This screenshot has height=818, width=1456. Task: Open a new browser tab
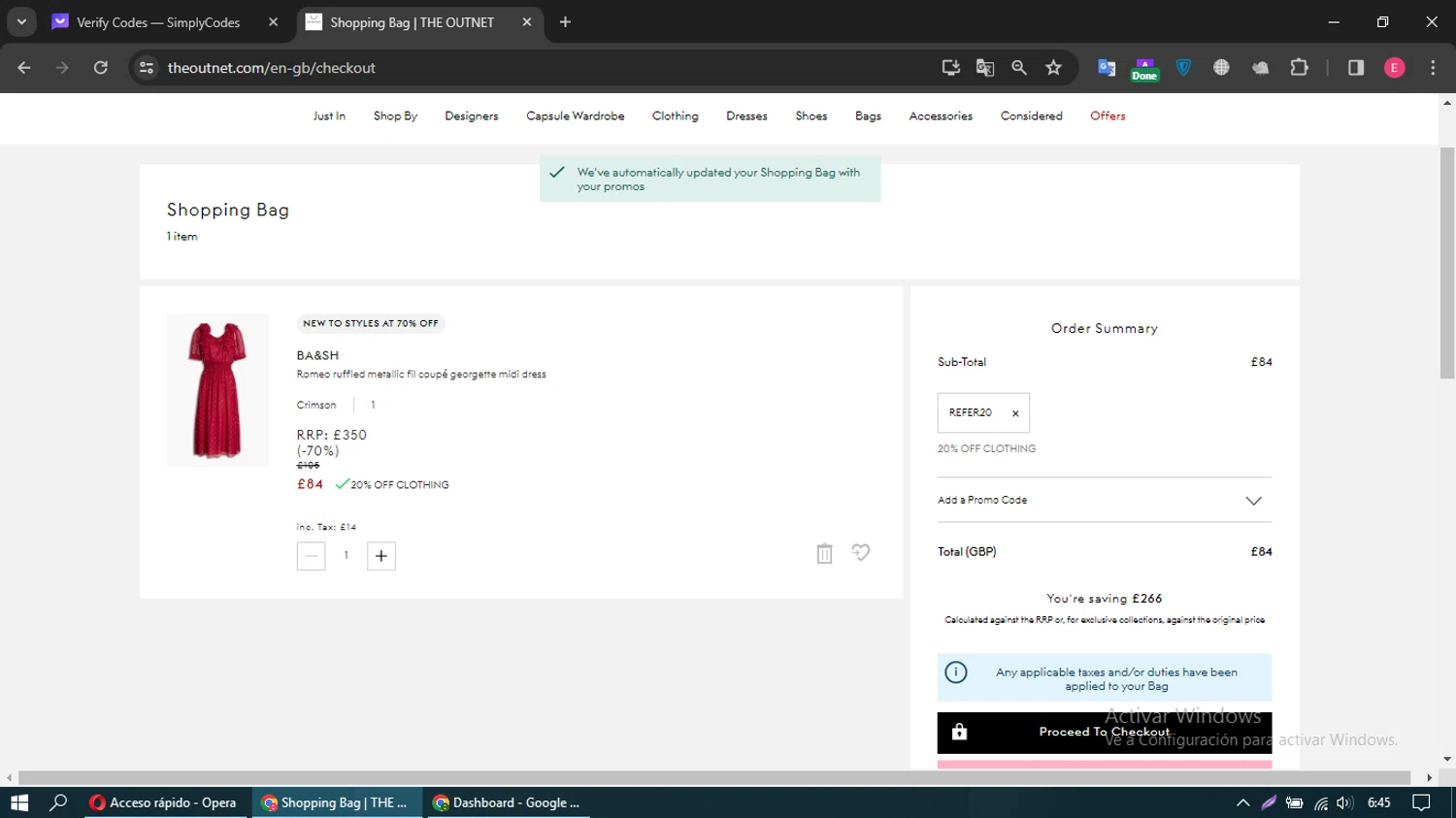(x=565, y=22)
